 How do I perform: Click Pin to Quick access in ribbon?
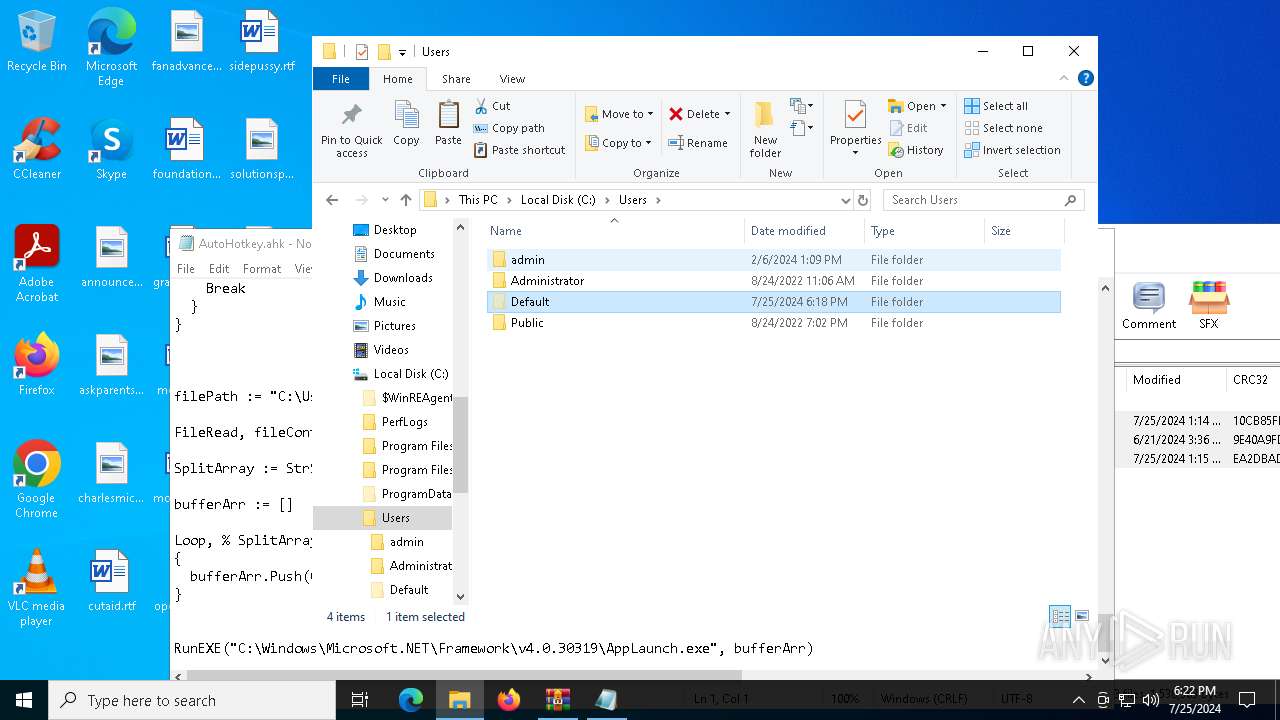[x=351, y=130]
